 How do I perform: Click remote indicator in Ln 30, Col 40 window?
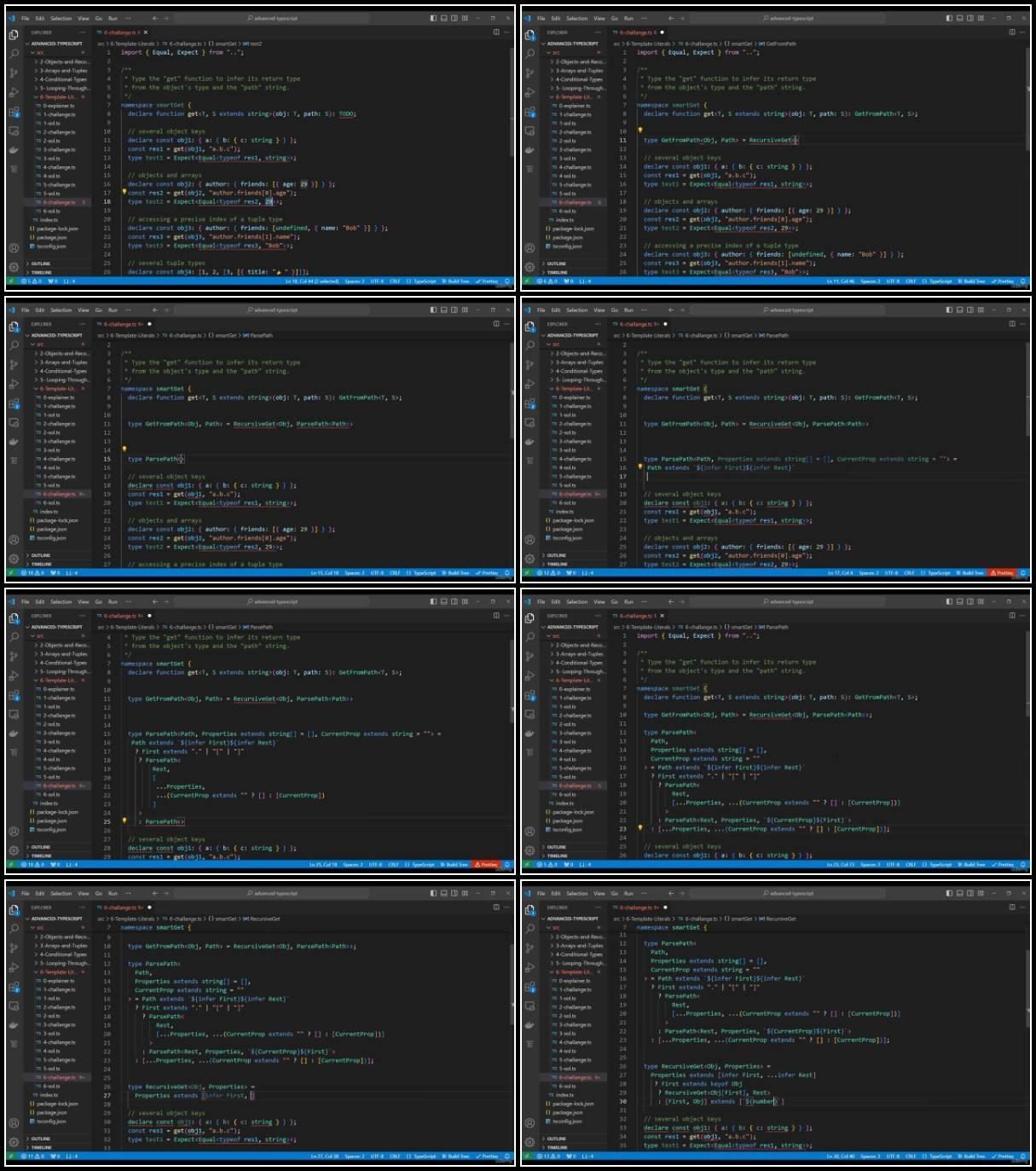point(528,1157)
